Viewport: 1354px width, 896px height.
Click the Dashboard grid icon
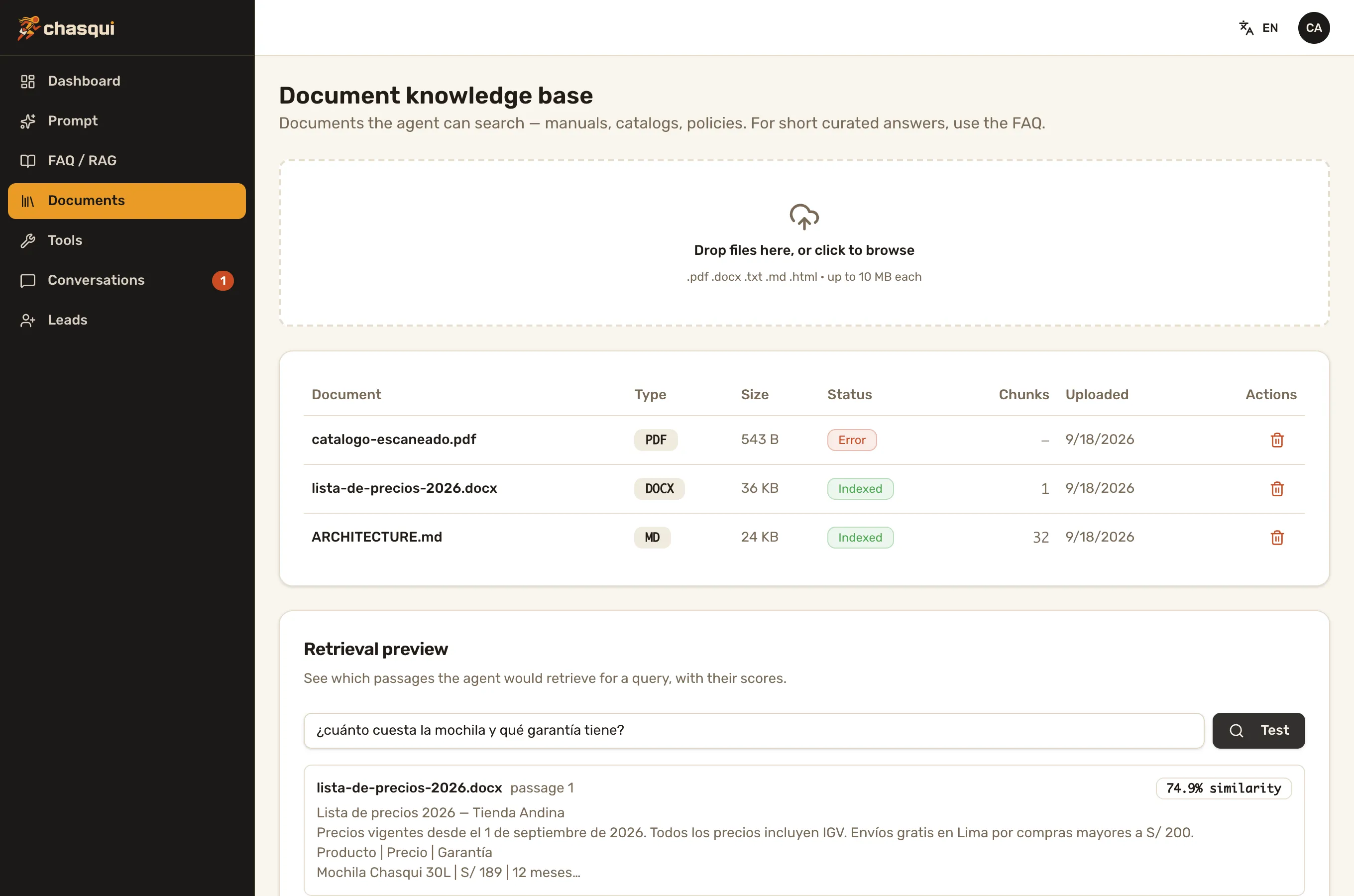pyautogui.click(x=28, y=81)
